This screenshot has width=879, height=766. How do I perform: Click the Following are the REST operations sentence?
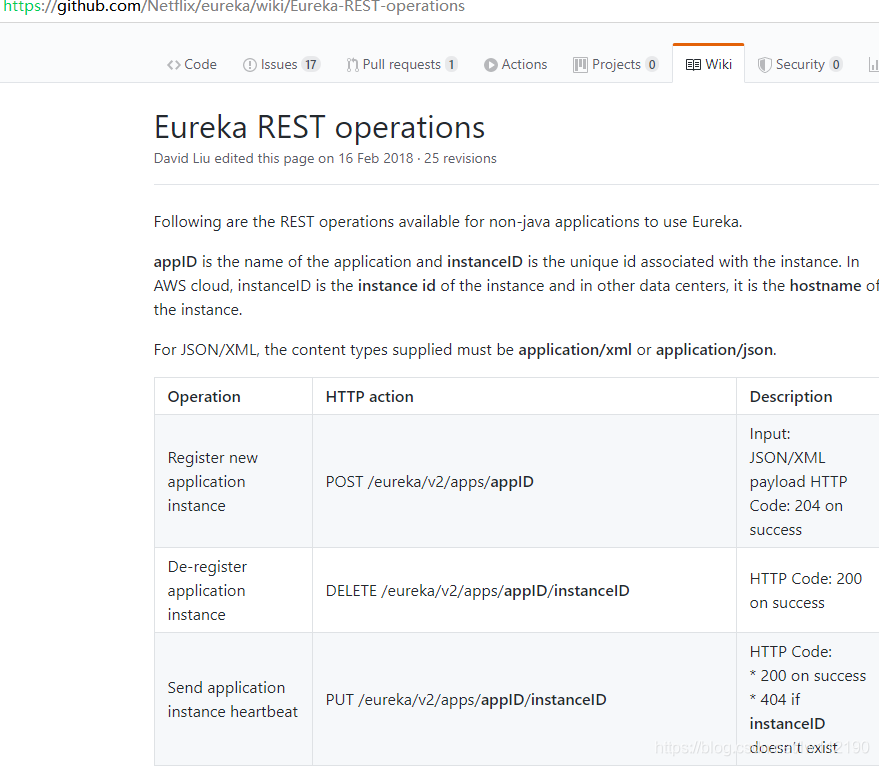point(448,222)
